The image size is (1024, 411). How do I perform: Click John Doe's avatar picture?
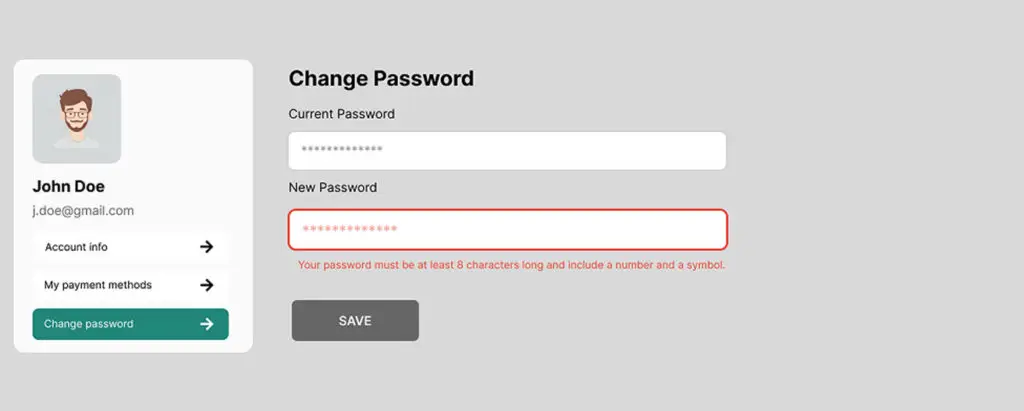point(77,119)
